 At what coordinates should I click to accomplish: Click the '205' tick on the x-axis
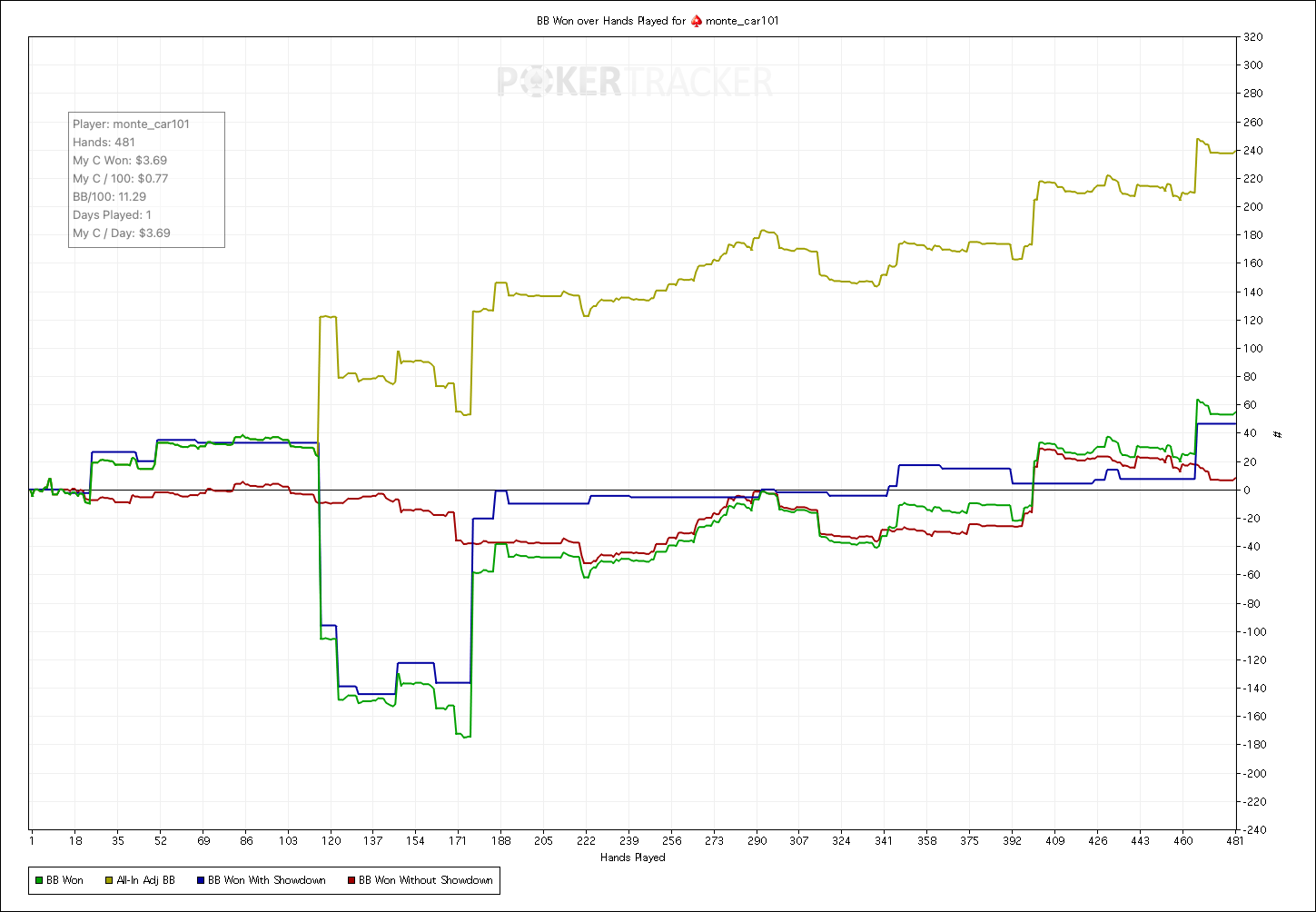point(543,841)
